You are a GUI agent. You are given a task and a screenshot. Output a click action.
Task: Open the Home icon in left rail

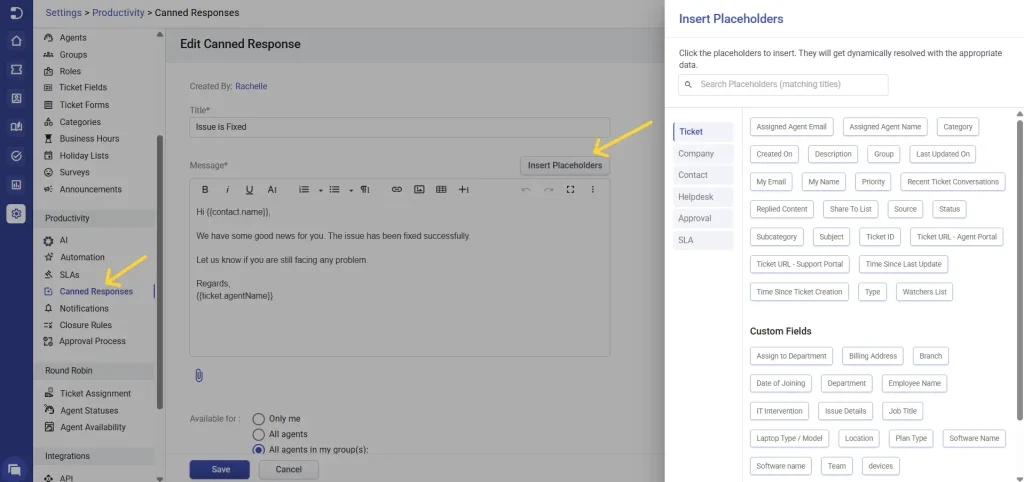[x=16, y=41]
